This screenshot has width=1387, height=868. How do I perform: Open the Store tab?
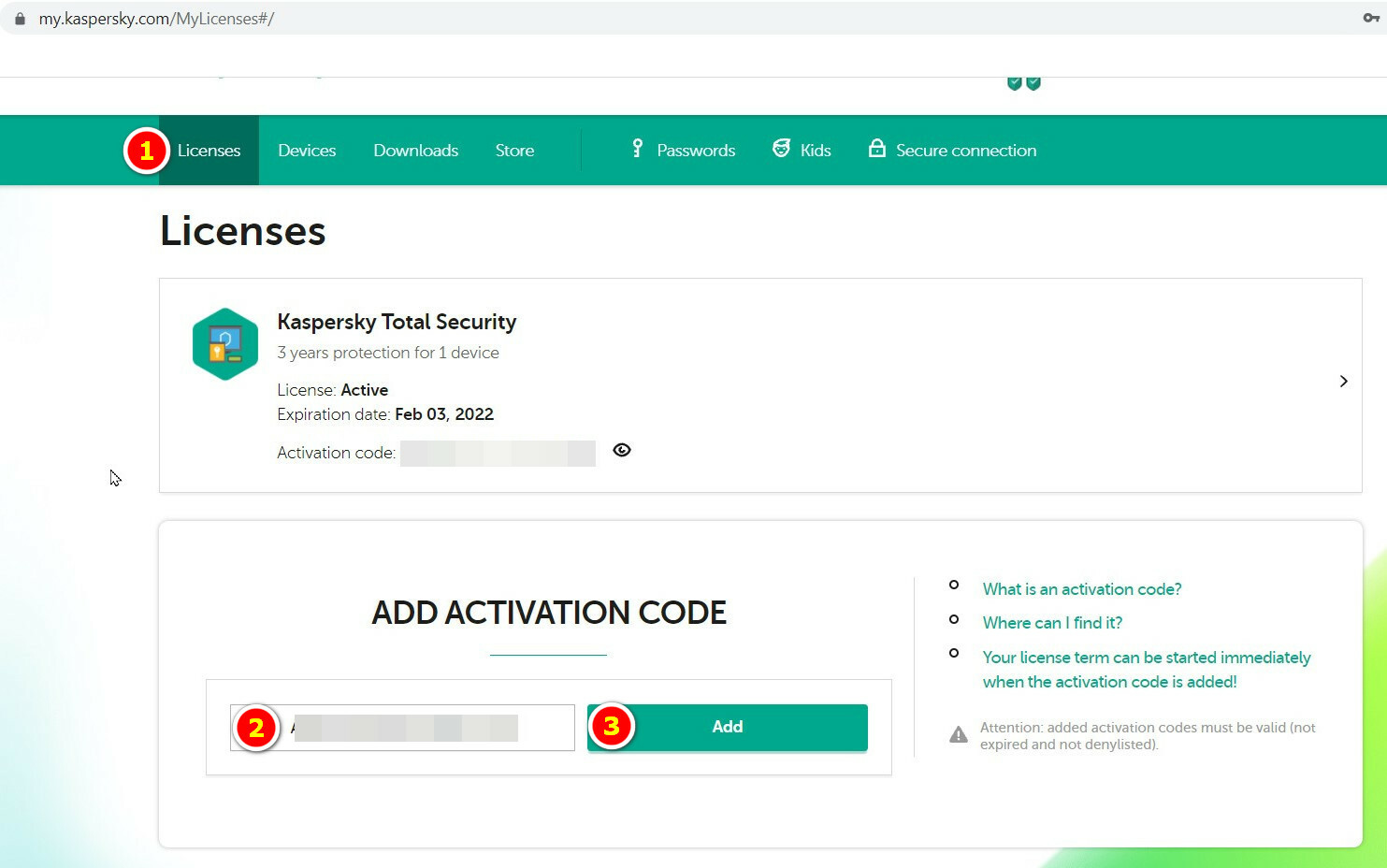[514, 151]
